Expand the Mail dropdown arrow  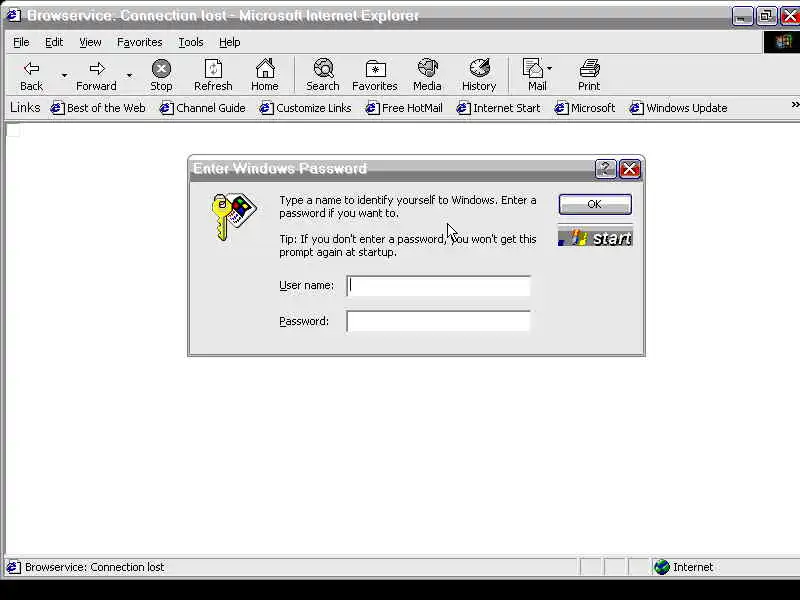[549, 68]
